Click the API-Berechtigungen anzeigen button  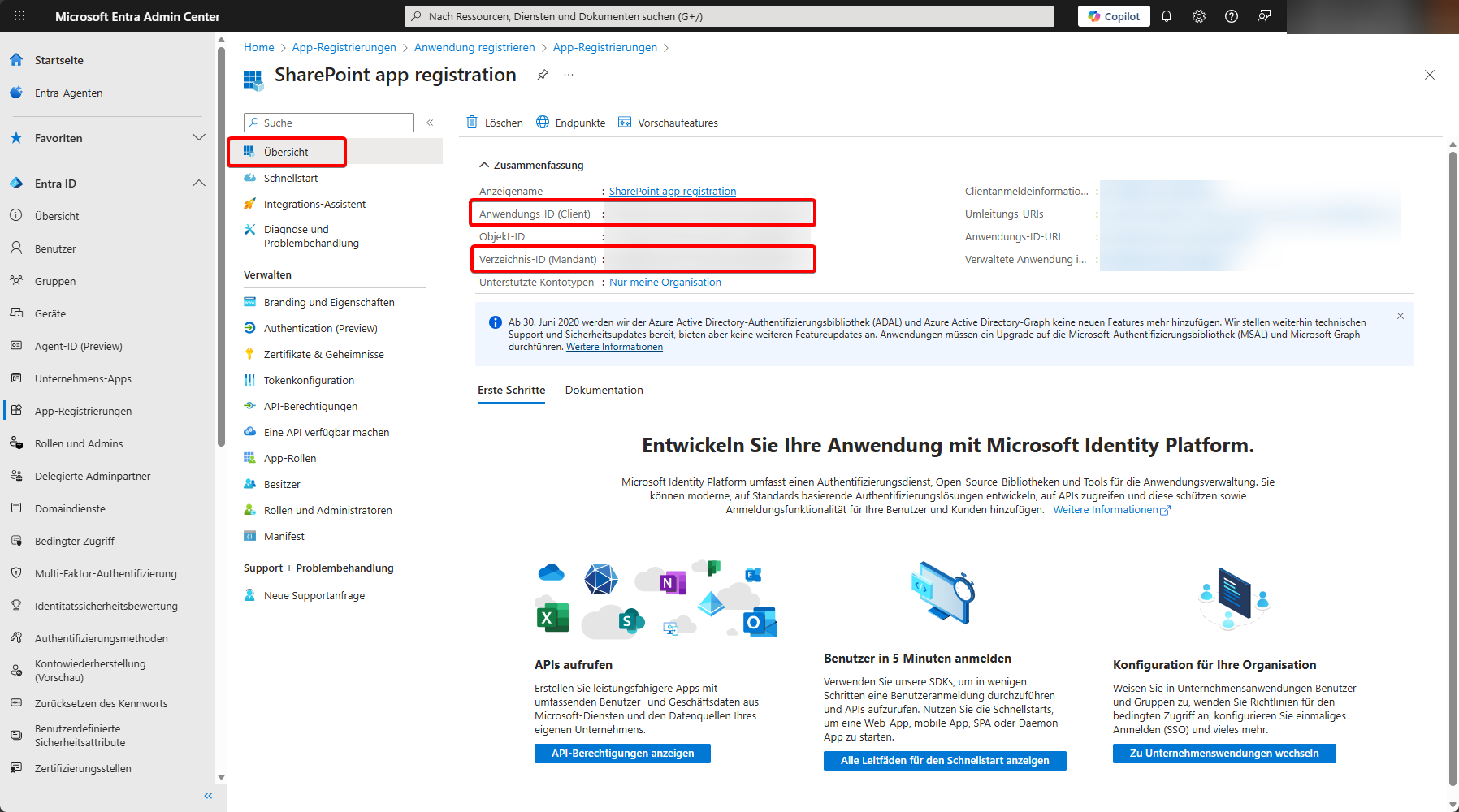tap(622, 754)
